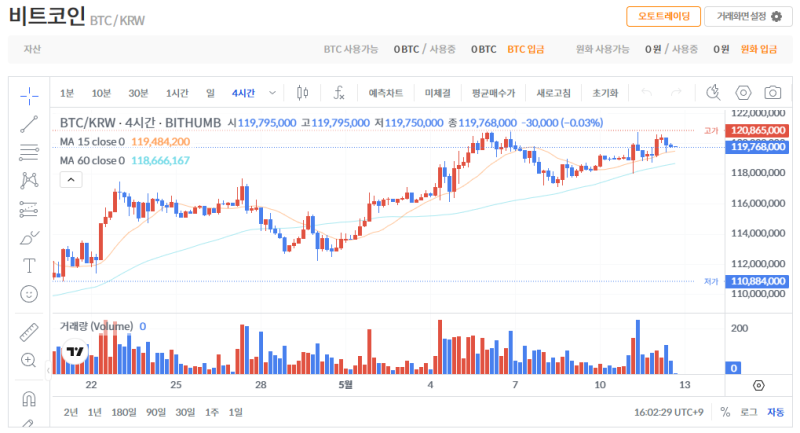Click the gear icon in 거래화면설정
Viewport: 800px width, 433px height.
pos(776,17)
